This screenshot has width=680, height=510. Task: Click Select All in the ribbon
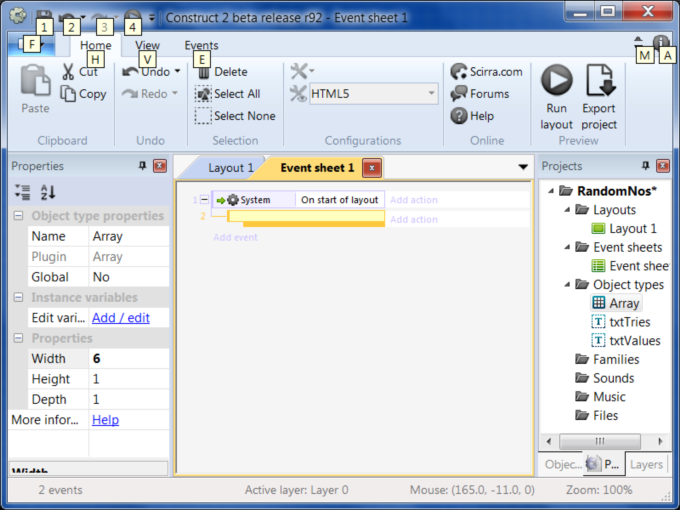(x=228, y=94)
